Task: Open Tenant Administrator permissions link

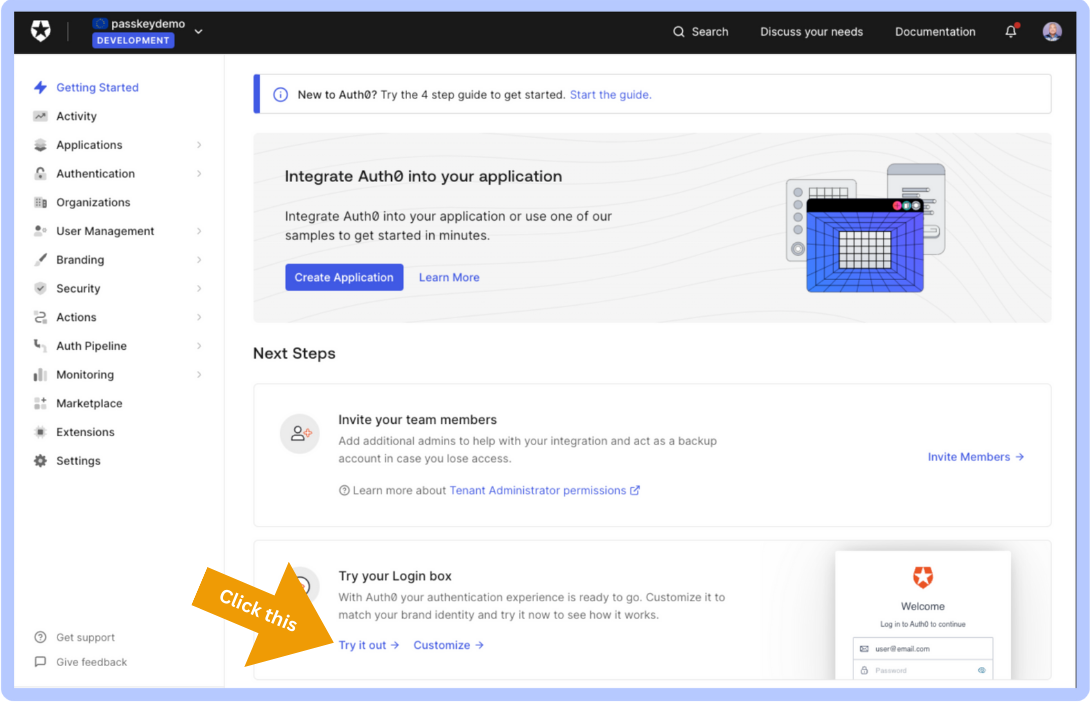Action: [537, 490]
